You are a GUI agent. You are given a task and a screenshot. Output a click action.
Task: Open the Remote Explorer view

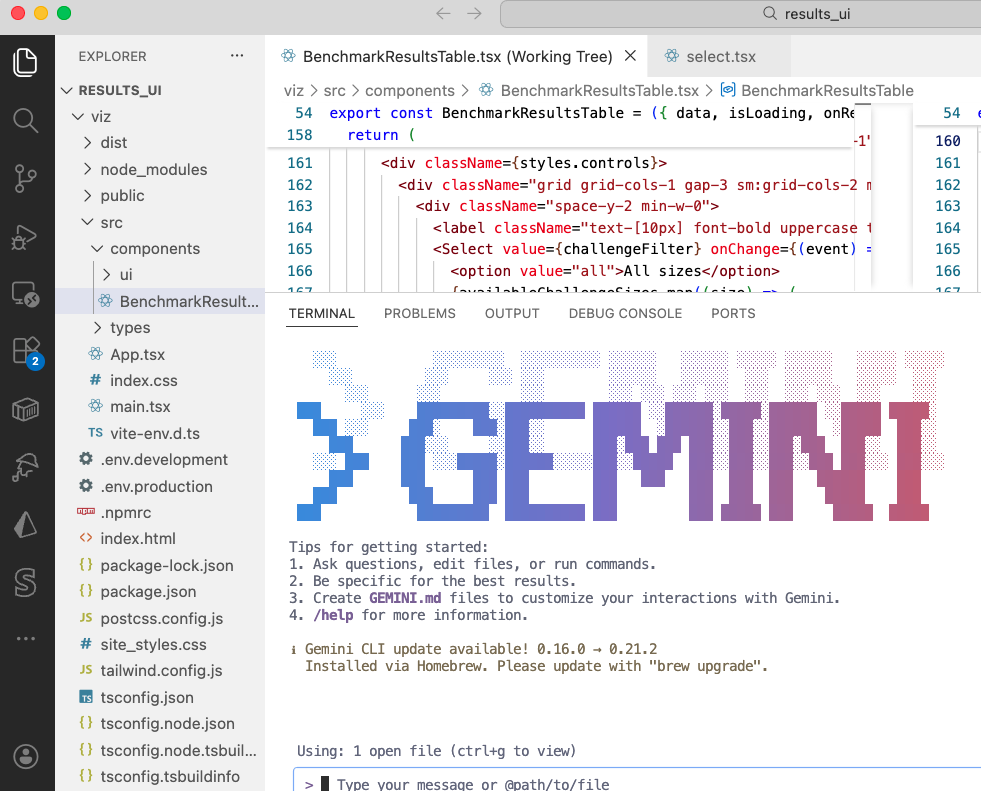26,295
